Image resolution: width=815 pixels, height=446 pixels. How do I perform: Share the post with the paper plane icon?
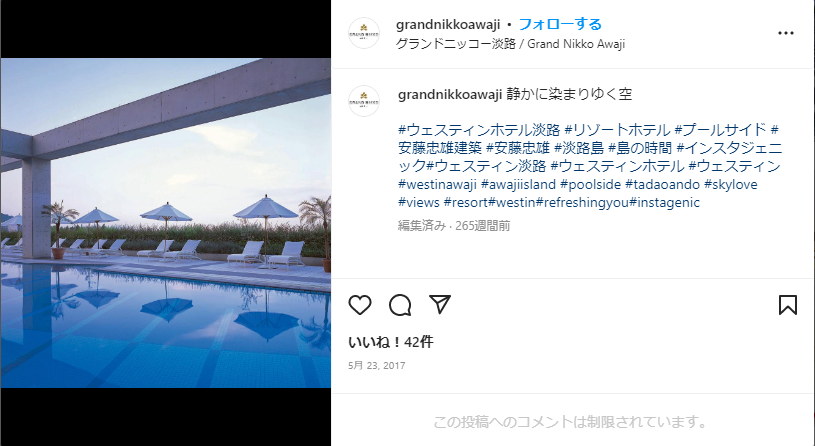(440, 304)
